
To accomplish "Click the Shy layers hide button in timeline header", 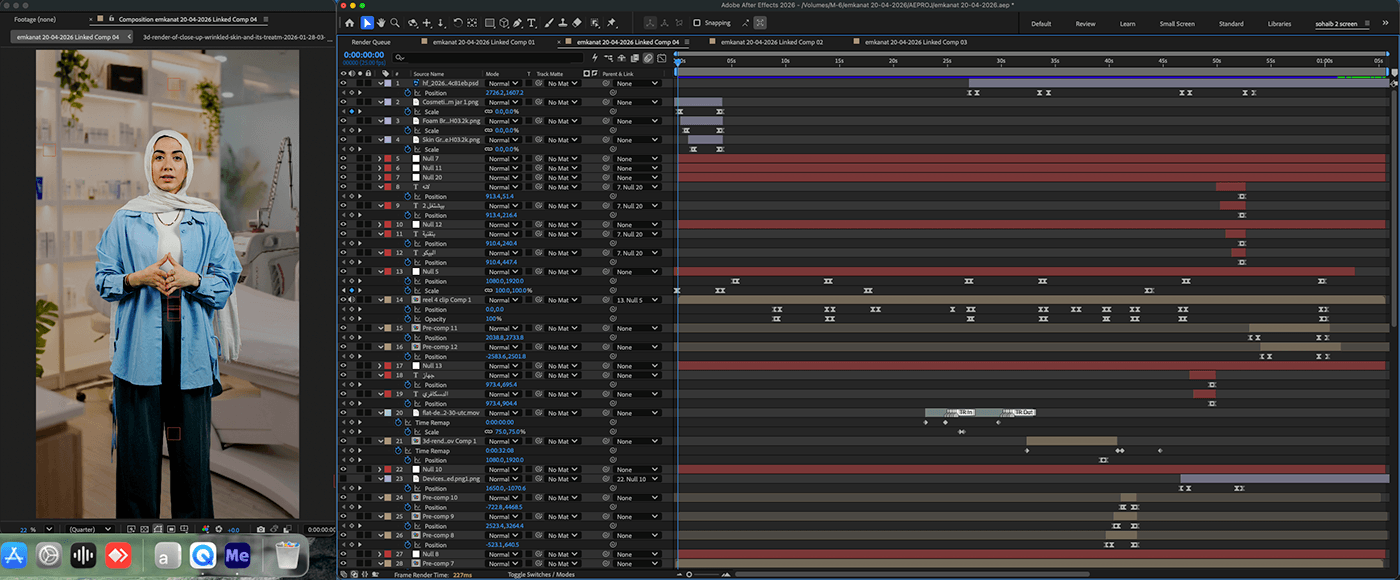I will [x=621, y=58].
